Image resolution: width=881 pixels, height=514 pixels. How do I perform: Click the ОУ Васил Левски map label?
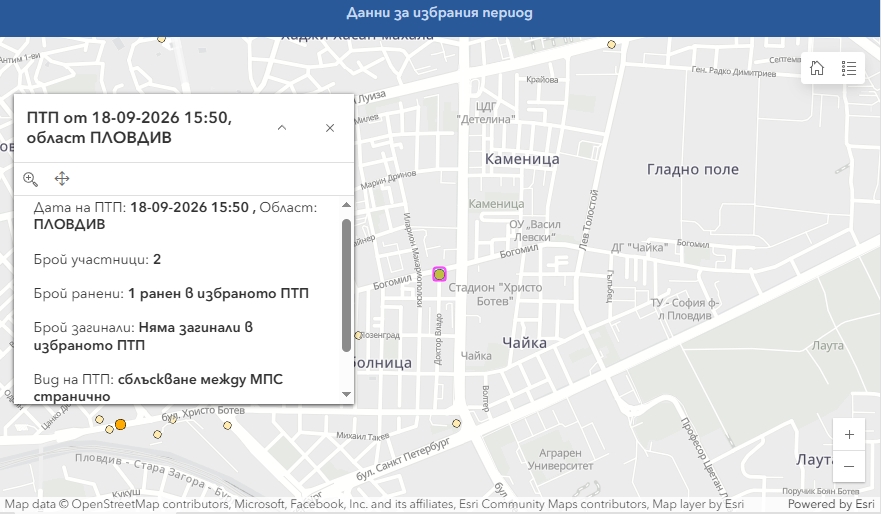pos(534,230)
